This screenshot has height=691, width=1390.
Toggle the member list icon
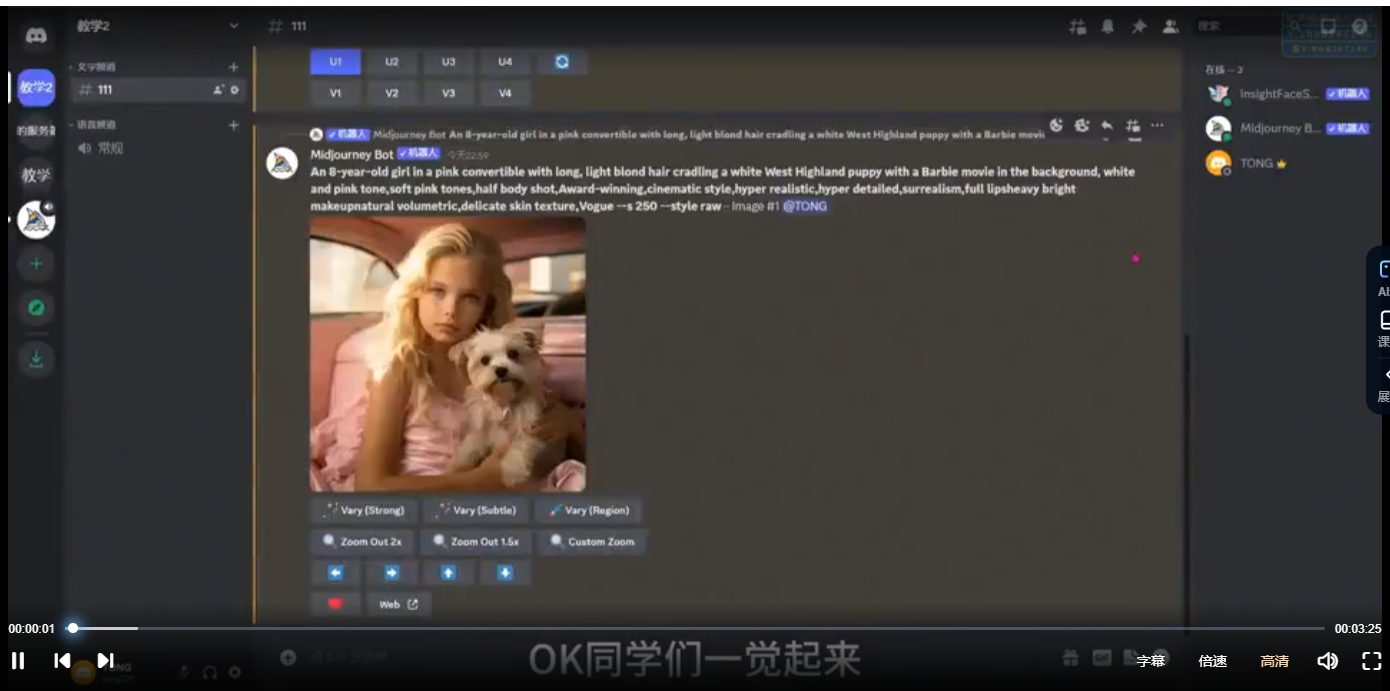pos(1169,27)
